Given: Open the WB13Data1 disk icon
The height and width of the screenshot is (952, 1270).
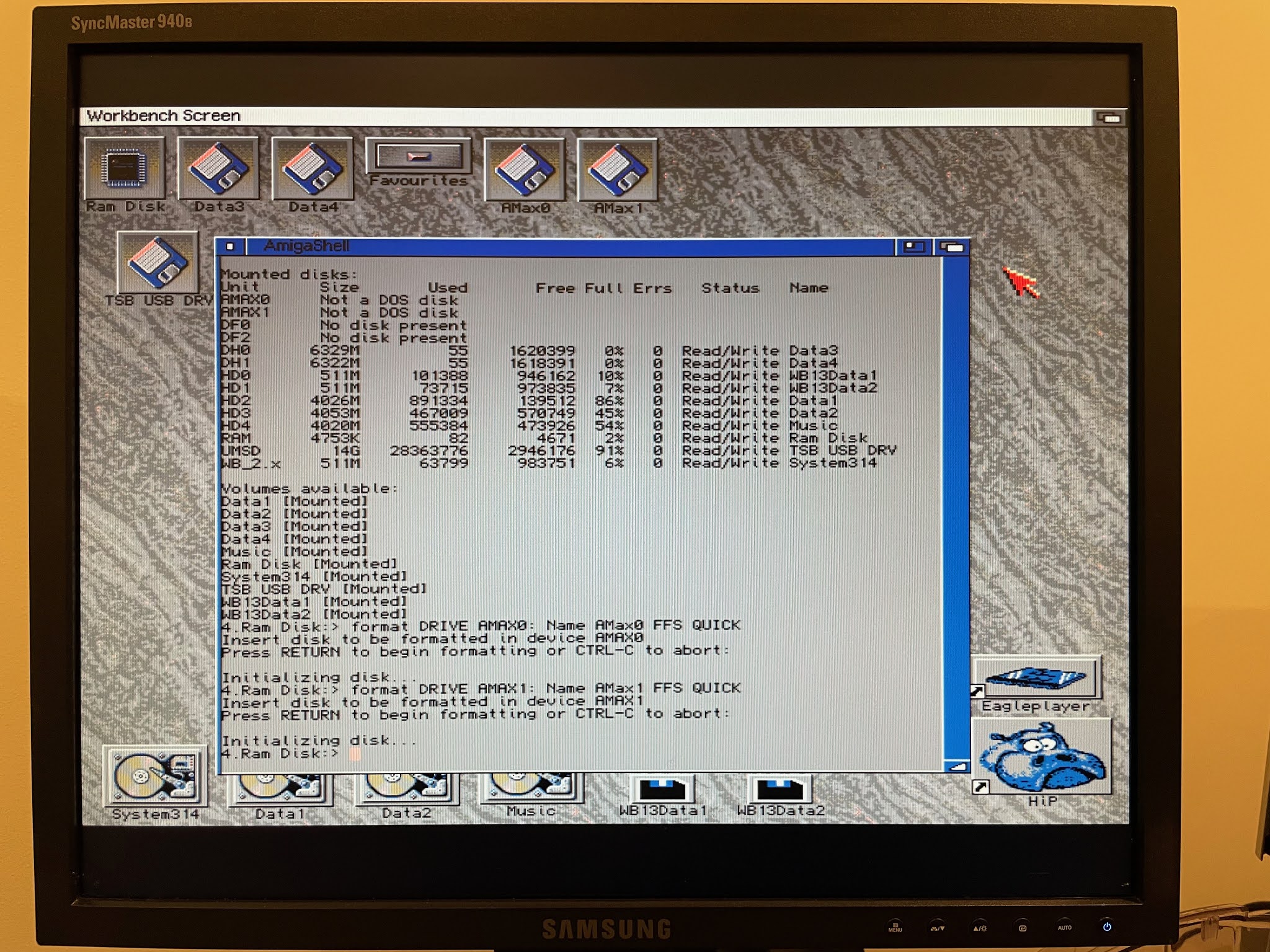Looking at the screenshot, I should coord(663,790).
